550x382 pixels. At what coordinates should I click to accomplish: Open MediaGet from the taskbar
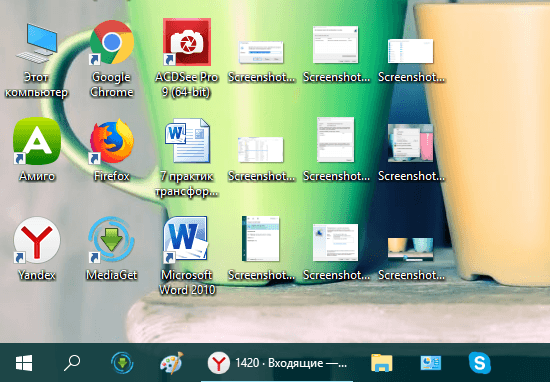[122, 363]
